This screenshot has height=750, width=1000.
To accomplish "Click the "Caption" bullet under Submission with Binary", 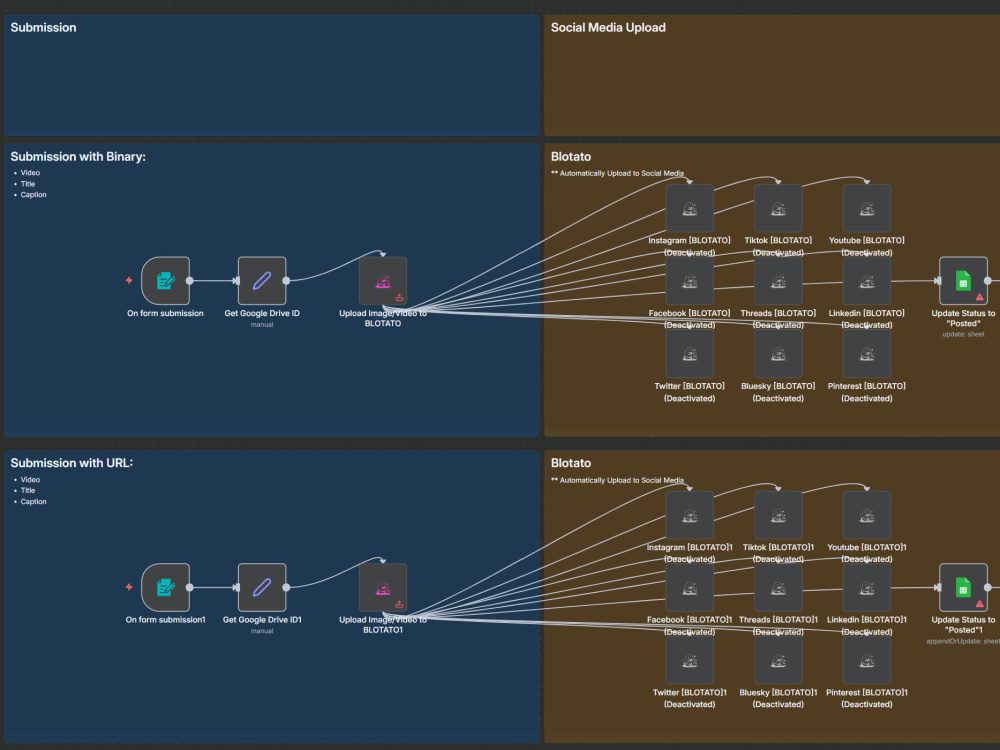I will (x=33, y=195).
